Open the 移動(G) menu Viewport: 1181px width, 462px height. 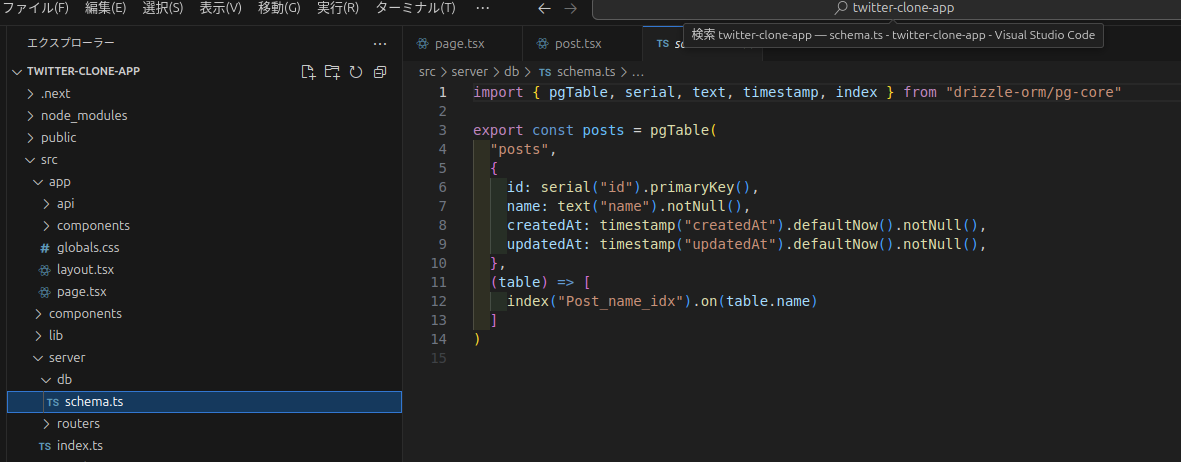coord(279,8)
